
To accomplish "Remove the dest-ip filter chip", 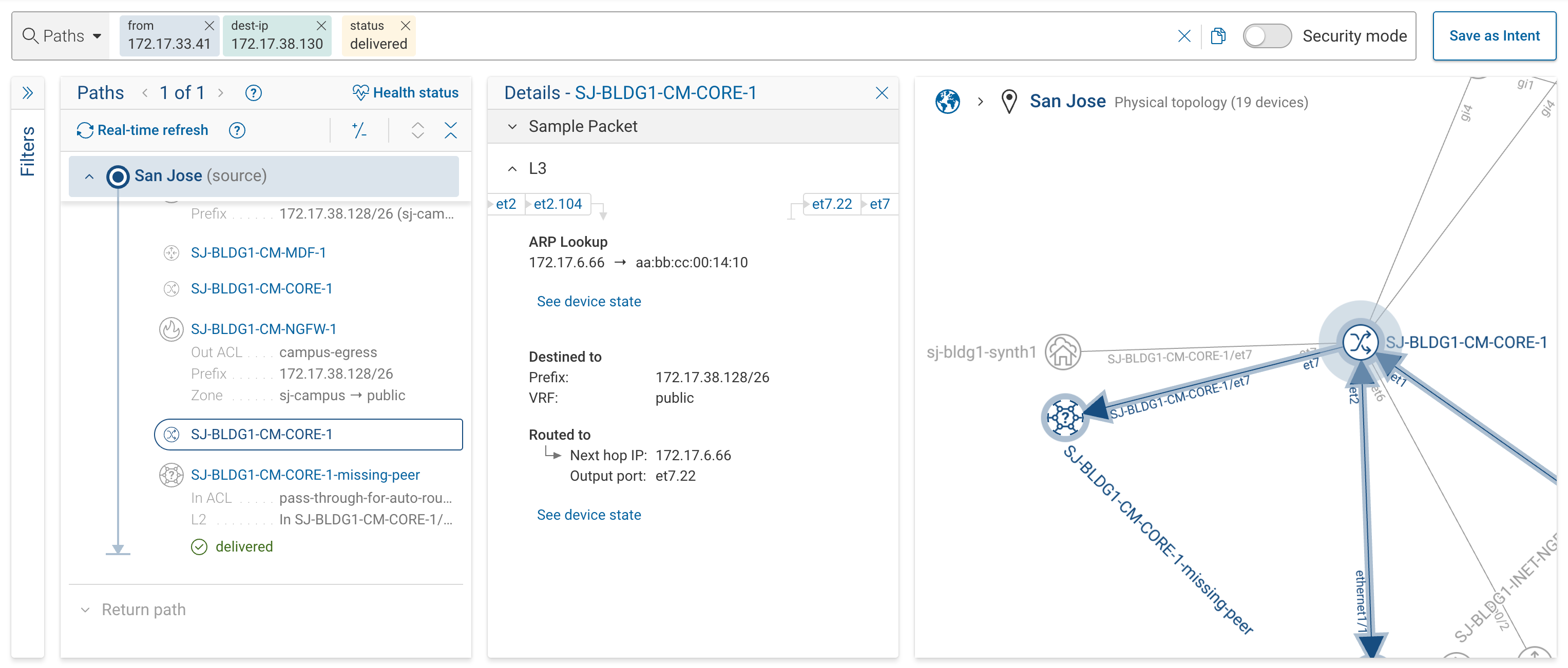I will 321,26.
